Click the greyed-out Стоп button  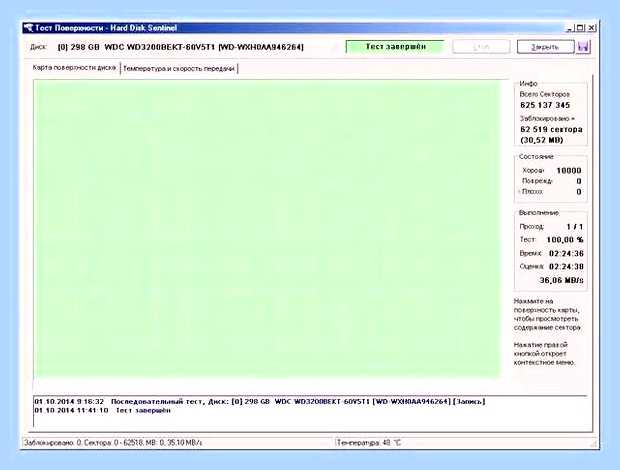[481, 47]
